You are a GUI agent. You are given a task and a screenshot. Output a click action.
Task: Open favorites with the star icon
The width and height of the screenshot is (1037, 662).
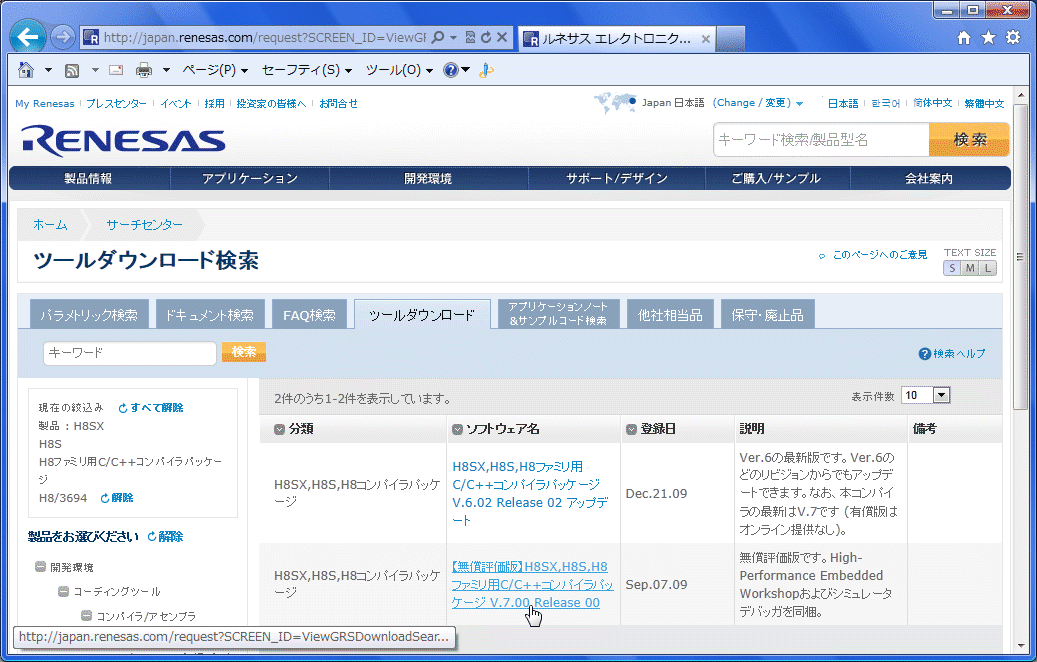(x=988, y=38)
